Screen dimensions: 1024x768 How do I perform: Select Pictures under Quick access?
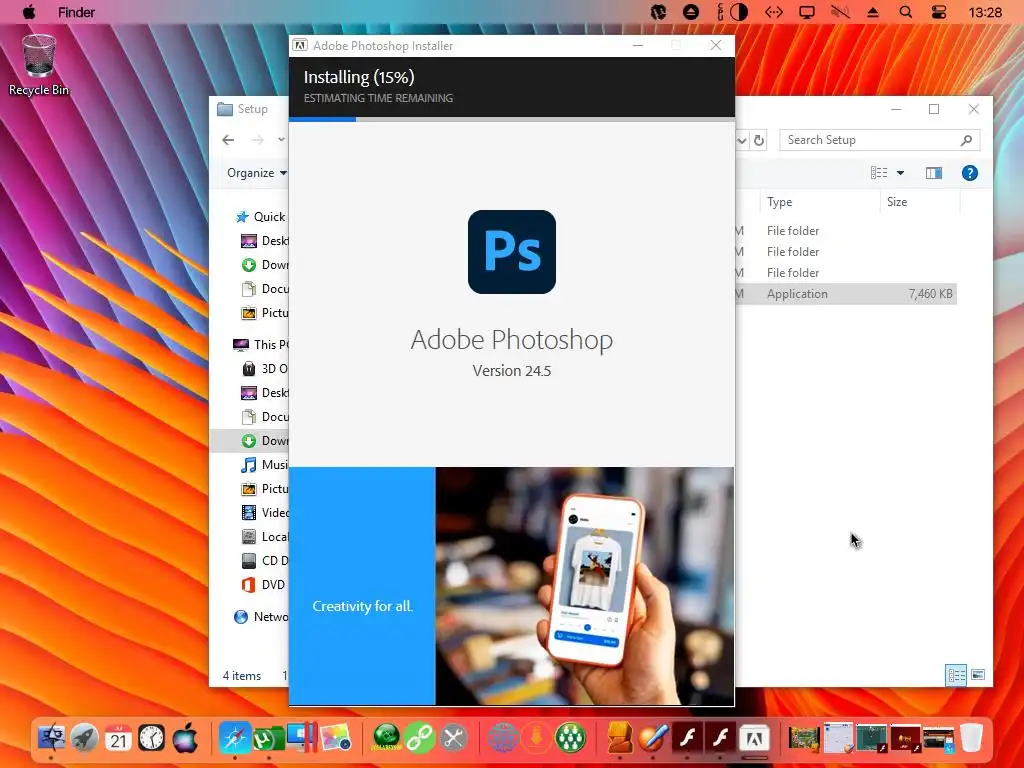pyautogui.click(x=265, y=313)
